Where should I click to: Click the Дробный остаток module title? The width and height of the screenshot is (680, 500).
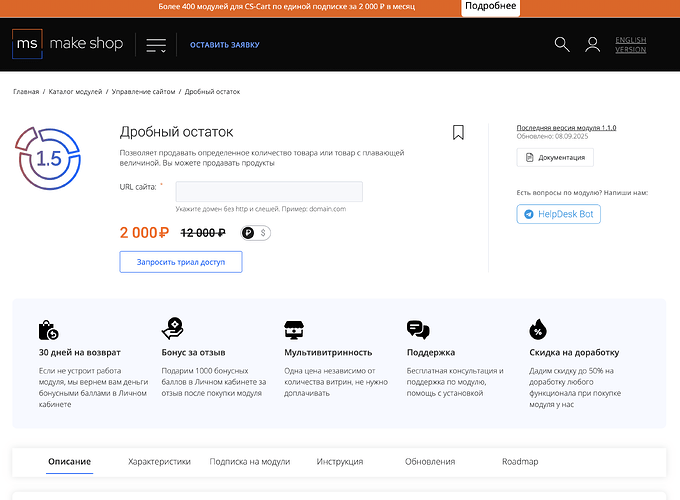click(x=177, y=132)
